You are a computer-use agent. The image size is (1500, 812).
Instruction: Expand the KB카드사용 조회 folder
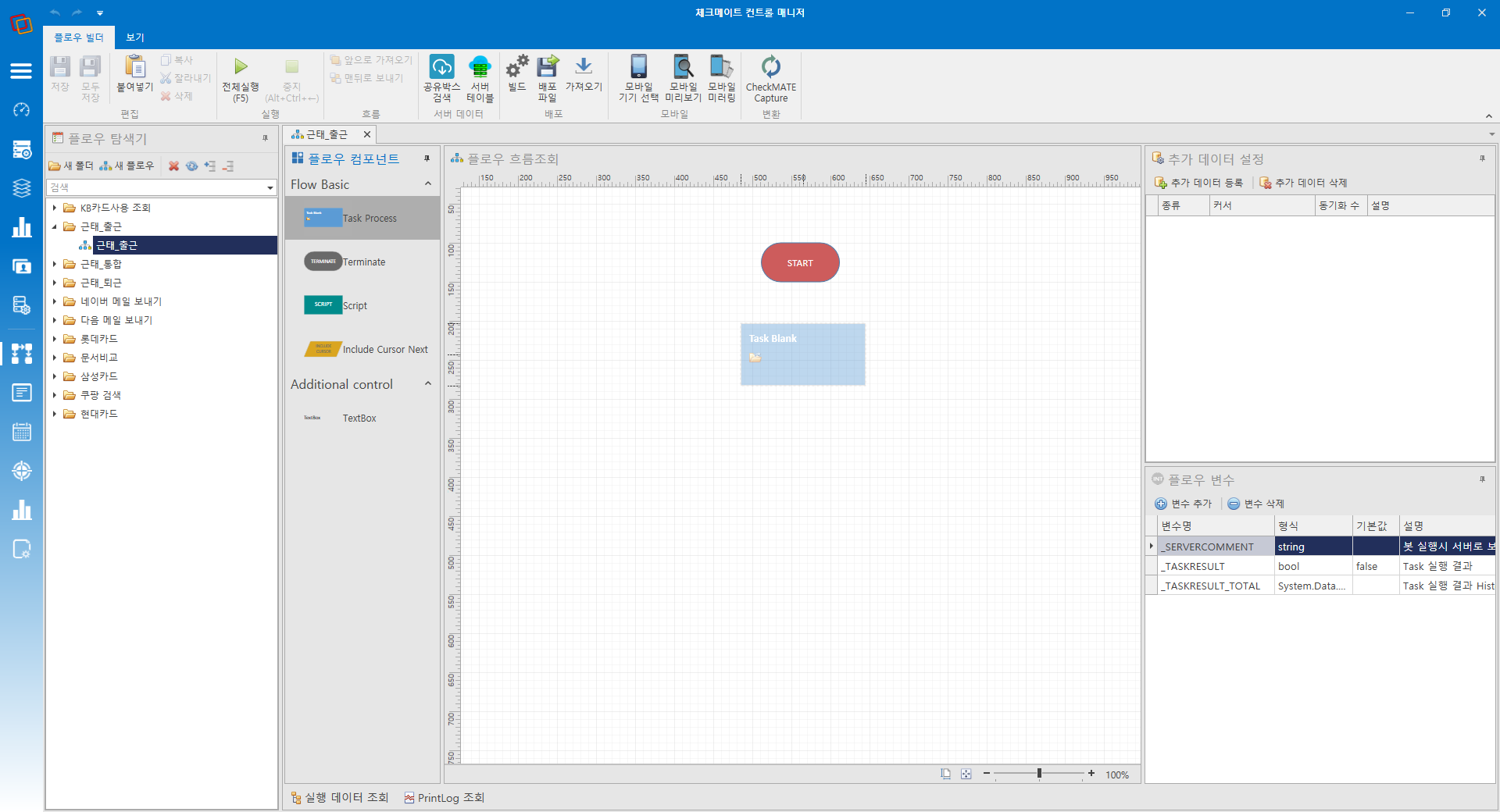(54, 208)
